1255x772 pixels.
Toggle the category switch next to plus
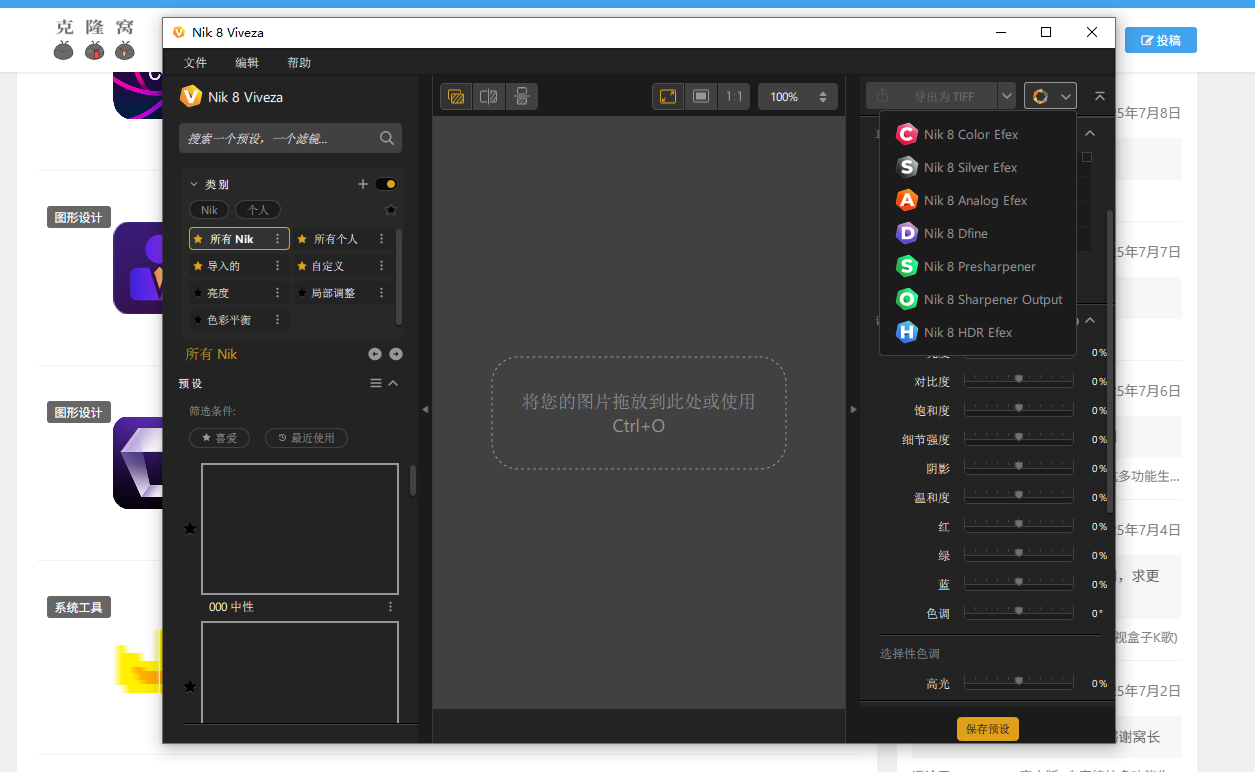[x=386, y=184]
